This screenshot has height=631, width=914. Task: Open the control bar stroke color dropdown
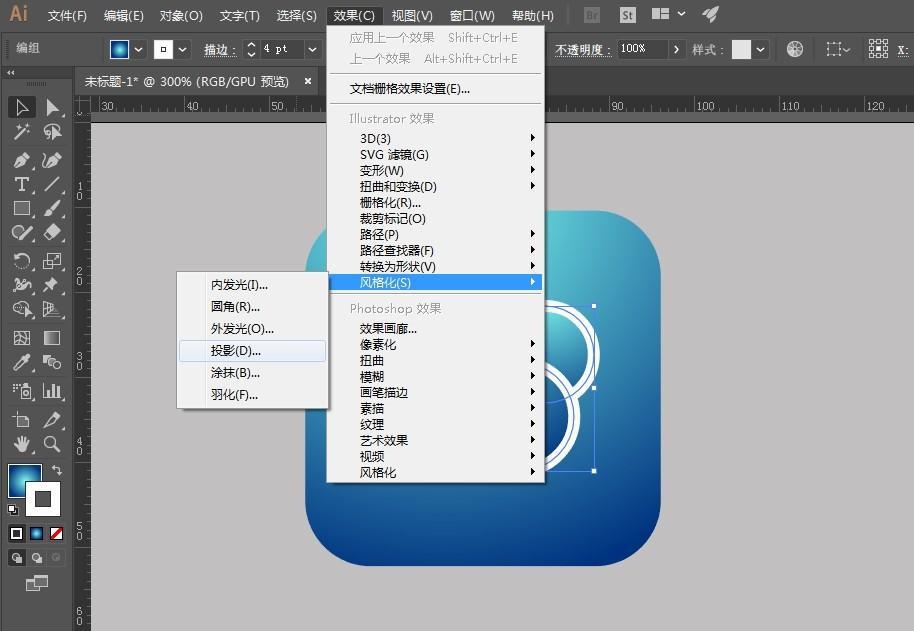pyautogui.click(x=182, y=50)
